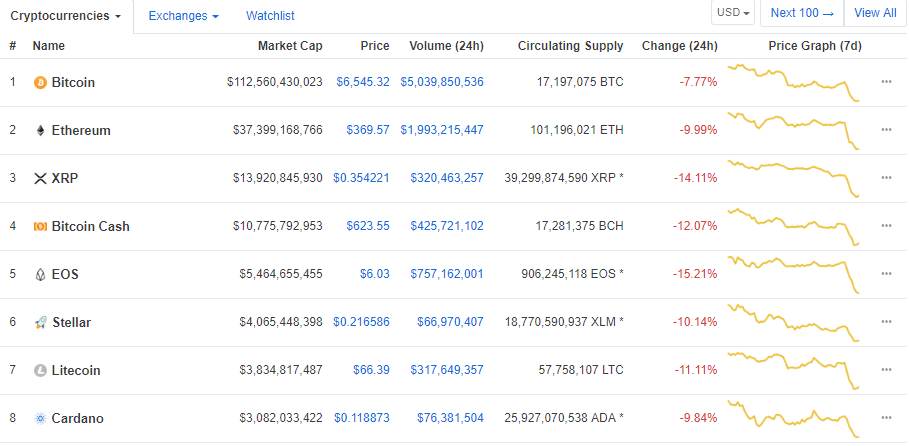Click Litecoin's market cap $3,834,817,487
Screen dimensions: 909x446
point(281,370)
